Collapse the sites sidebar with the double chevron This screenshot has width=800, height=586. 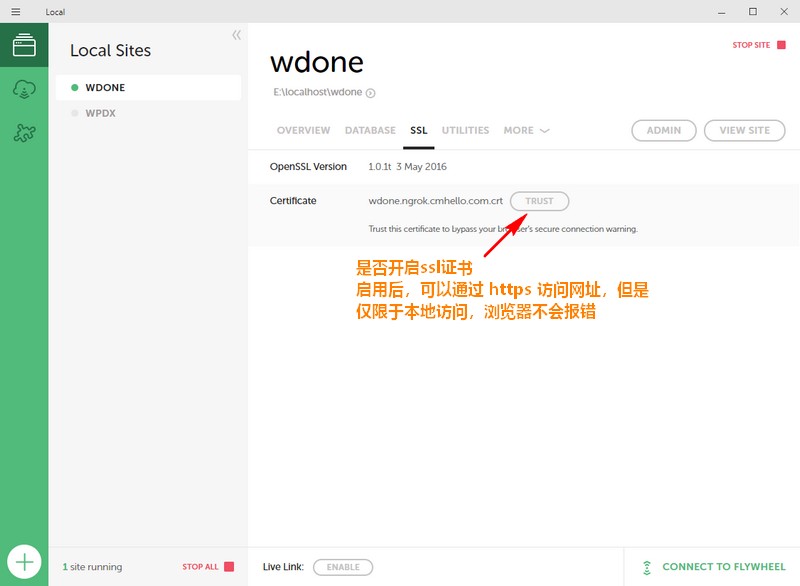(236, 35)
